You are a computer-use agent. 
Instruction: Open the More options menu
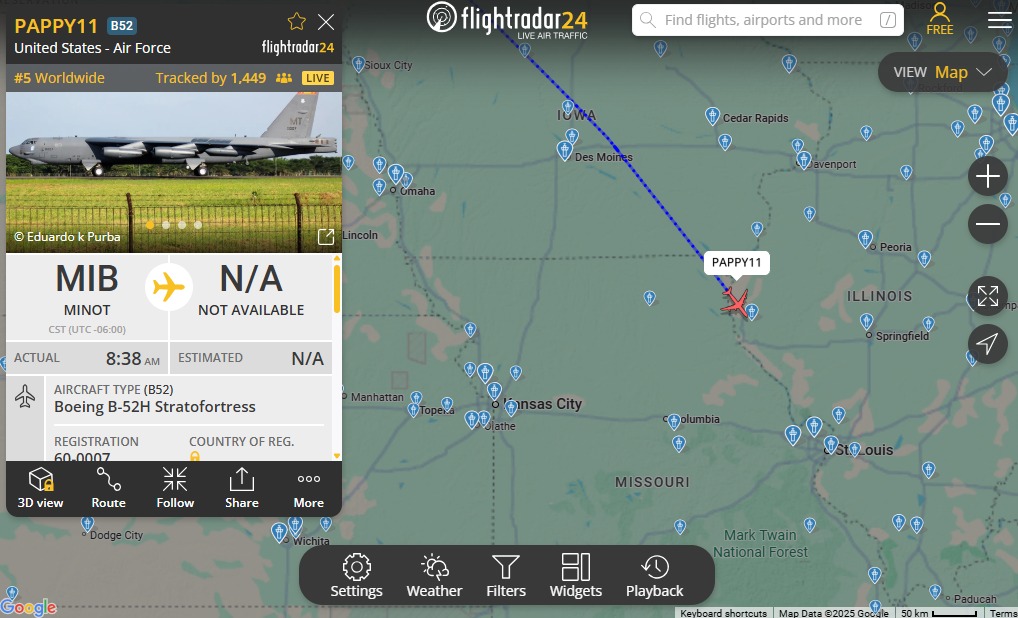tap(308, 488)
